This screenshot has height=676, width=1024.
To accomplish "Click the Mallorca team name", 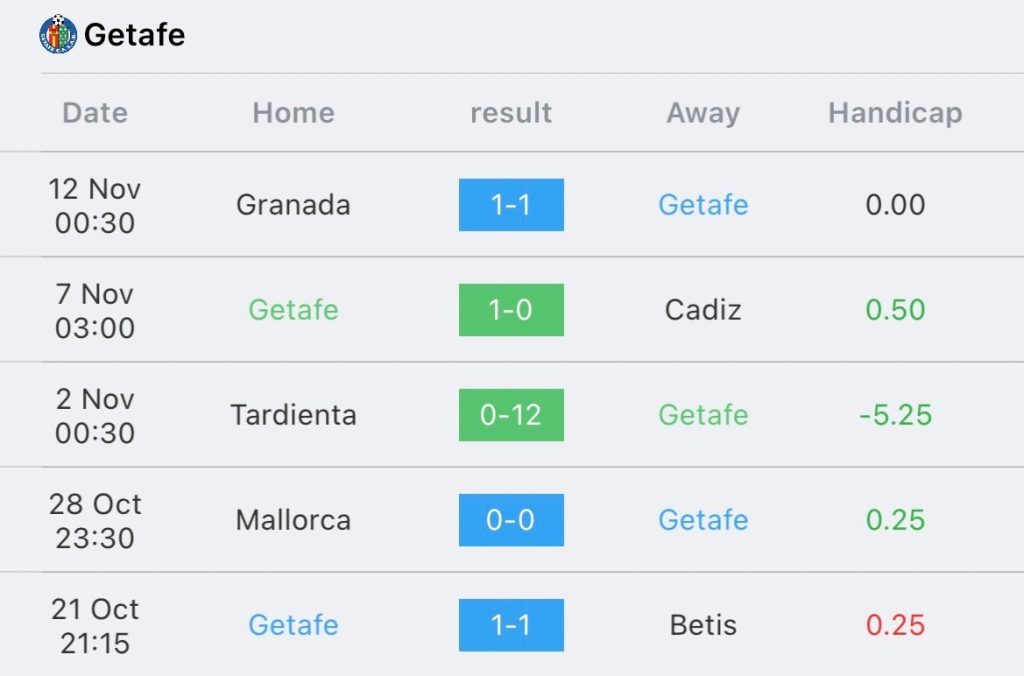I will coord(293,520).
